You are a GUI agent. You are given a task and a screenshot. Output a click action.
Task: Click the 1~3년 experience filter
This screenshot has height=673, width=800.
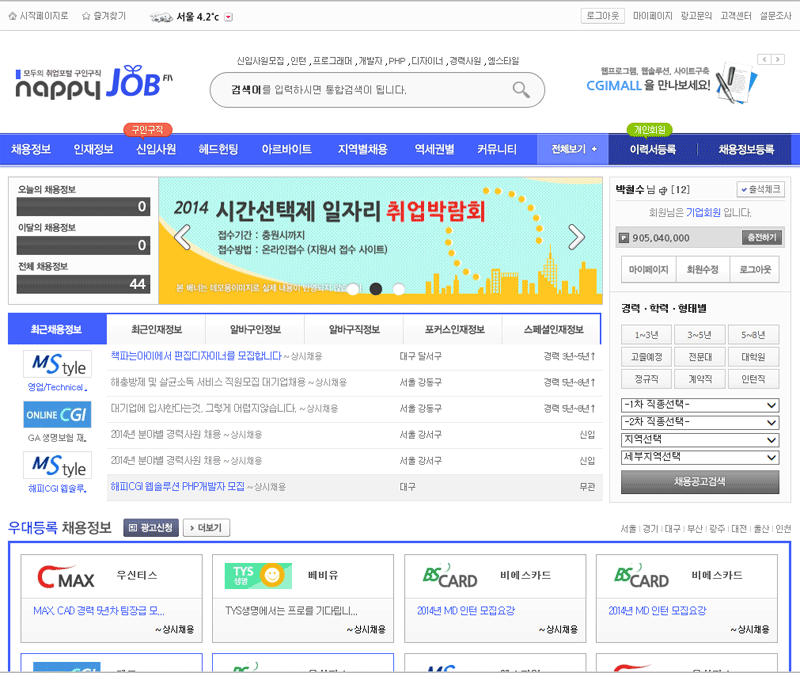646,335
